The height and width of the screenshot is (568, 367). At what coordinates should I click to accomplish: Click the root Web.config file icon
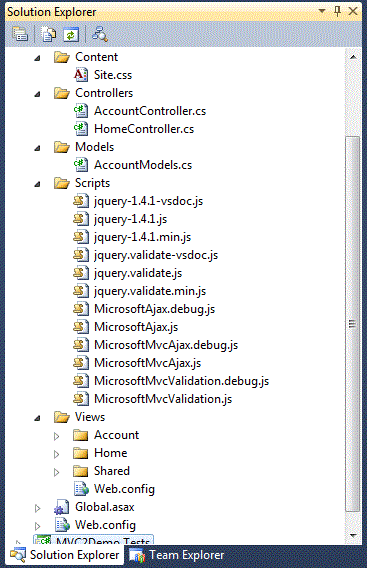(x=62, y=525)
